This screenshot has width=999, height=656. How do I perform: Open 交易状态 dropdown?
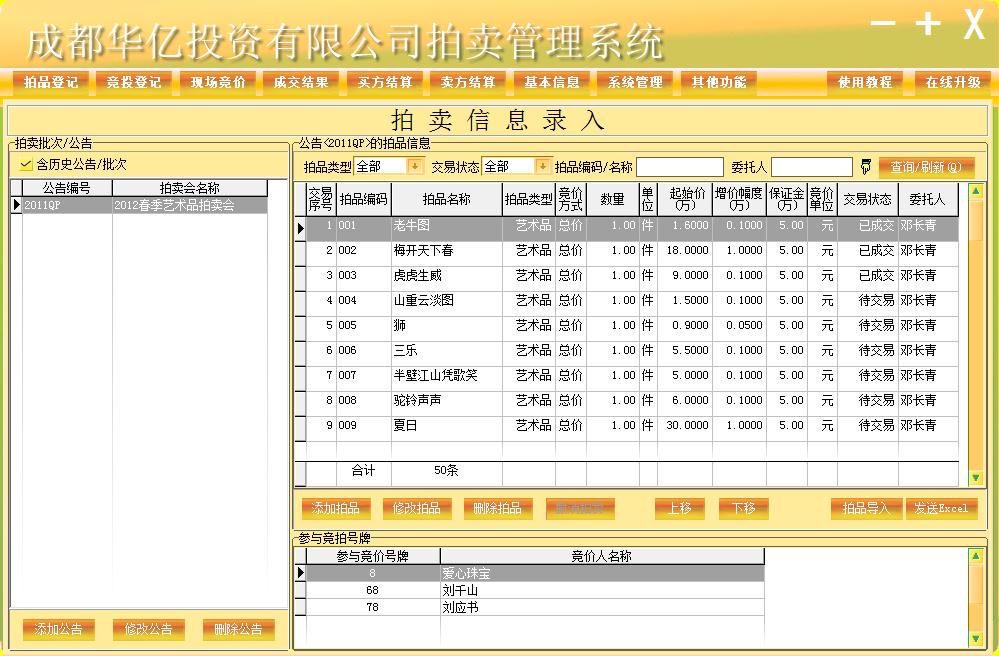tap(542, 166)
